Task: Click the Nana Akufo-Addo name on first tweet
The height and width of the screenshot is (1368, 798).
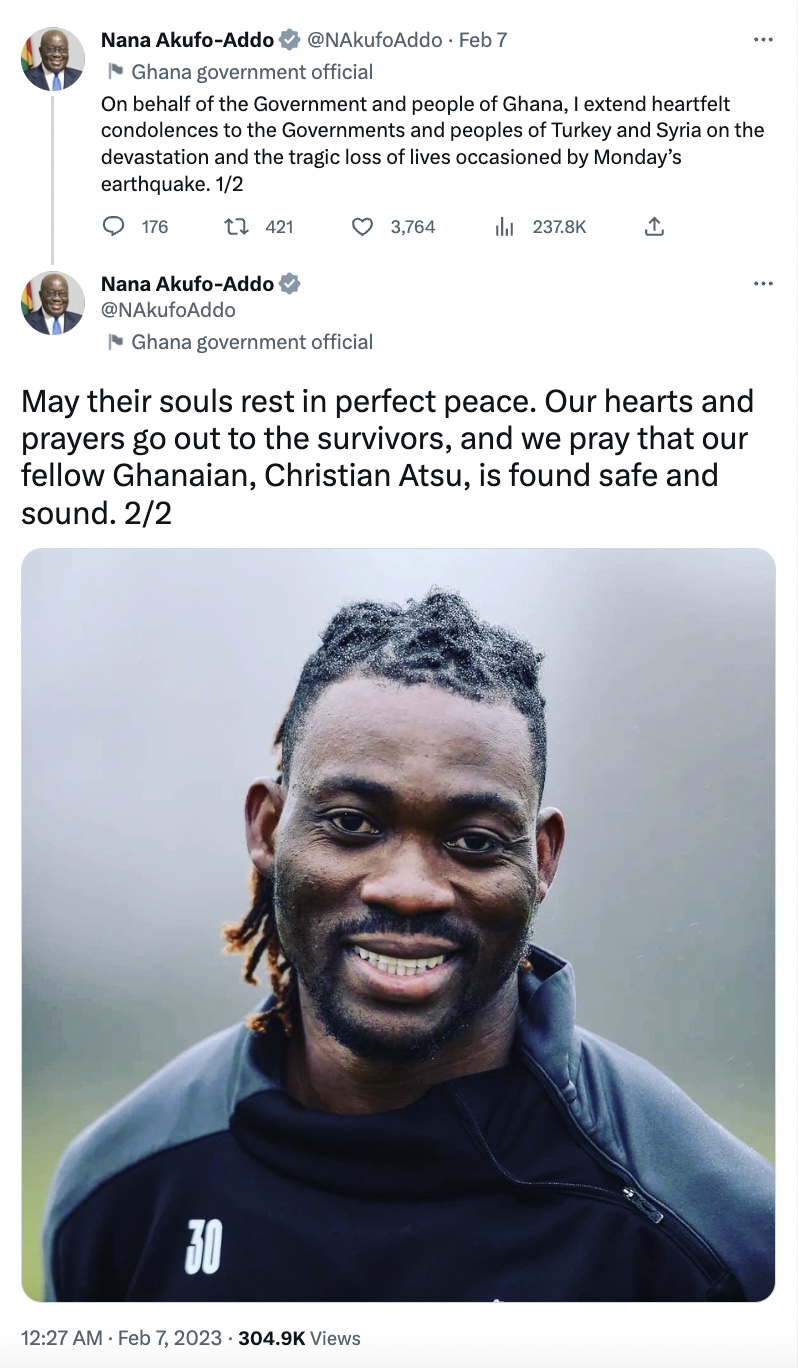Action: tap(187, 41)
